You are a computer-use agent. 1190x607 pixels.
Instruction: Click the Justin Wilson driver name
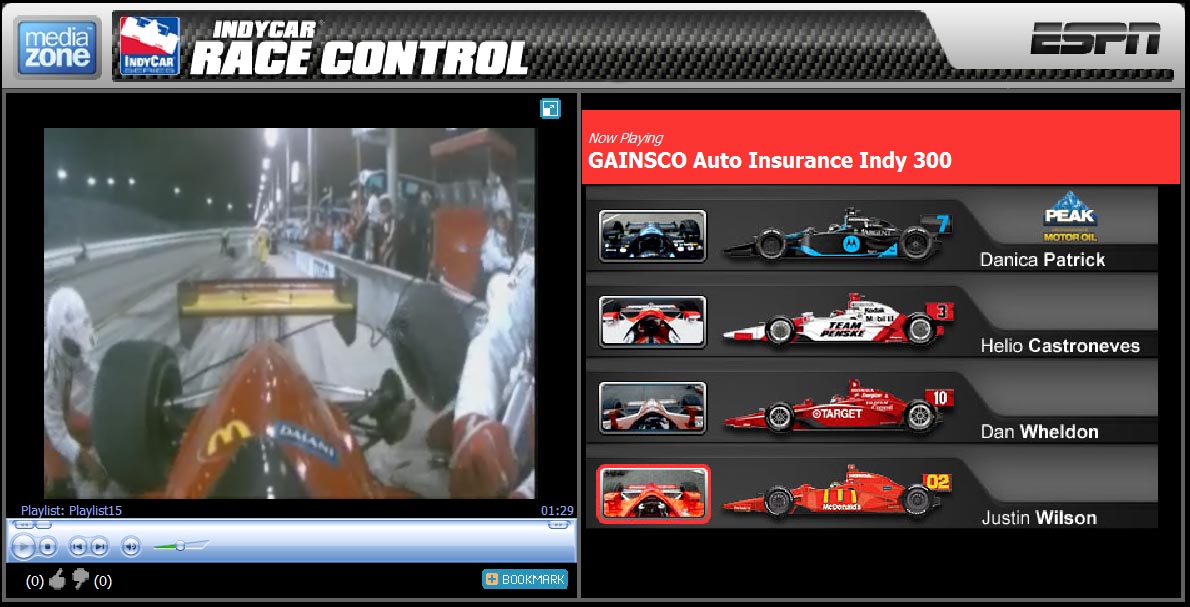pos(1039,518)
